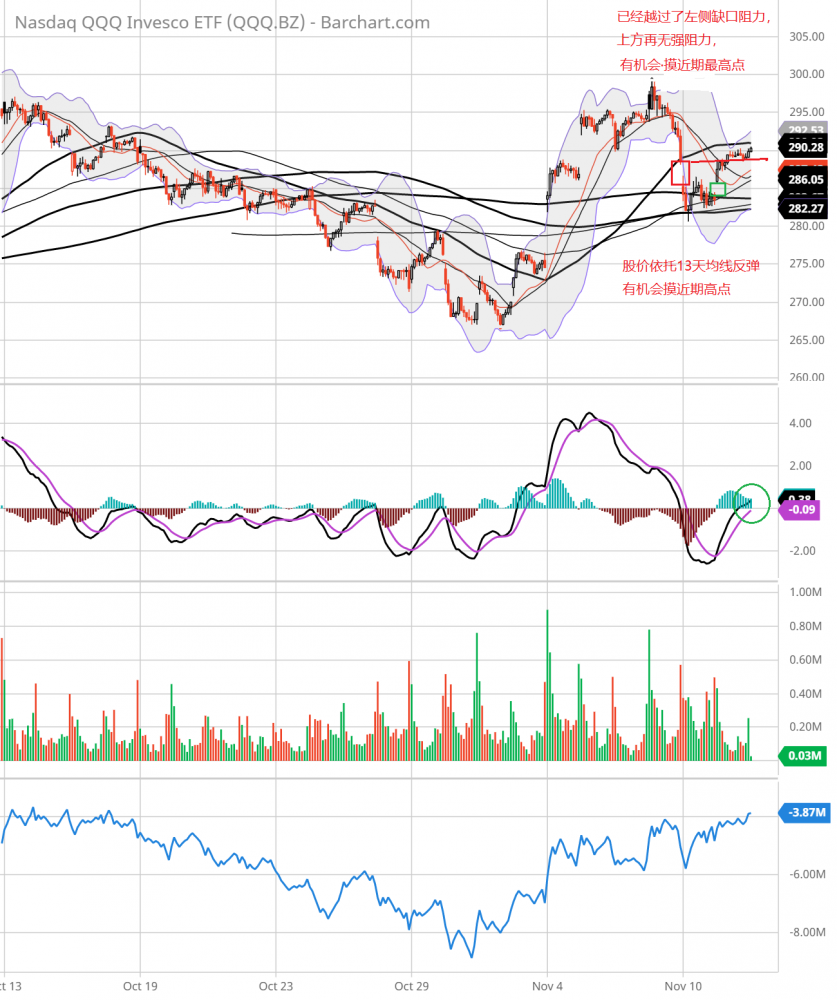Click the 280.00 price axis label
Screen dimensions: 837x1000
click(x=806, y=226)
